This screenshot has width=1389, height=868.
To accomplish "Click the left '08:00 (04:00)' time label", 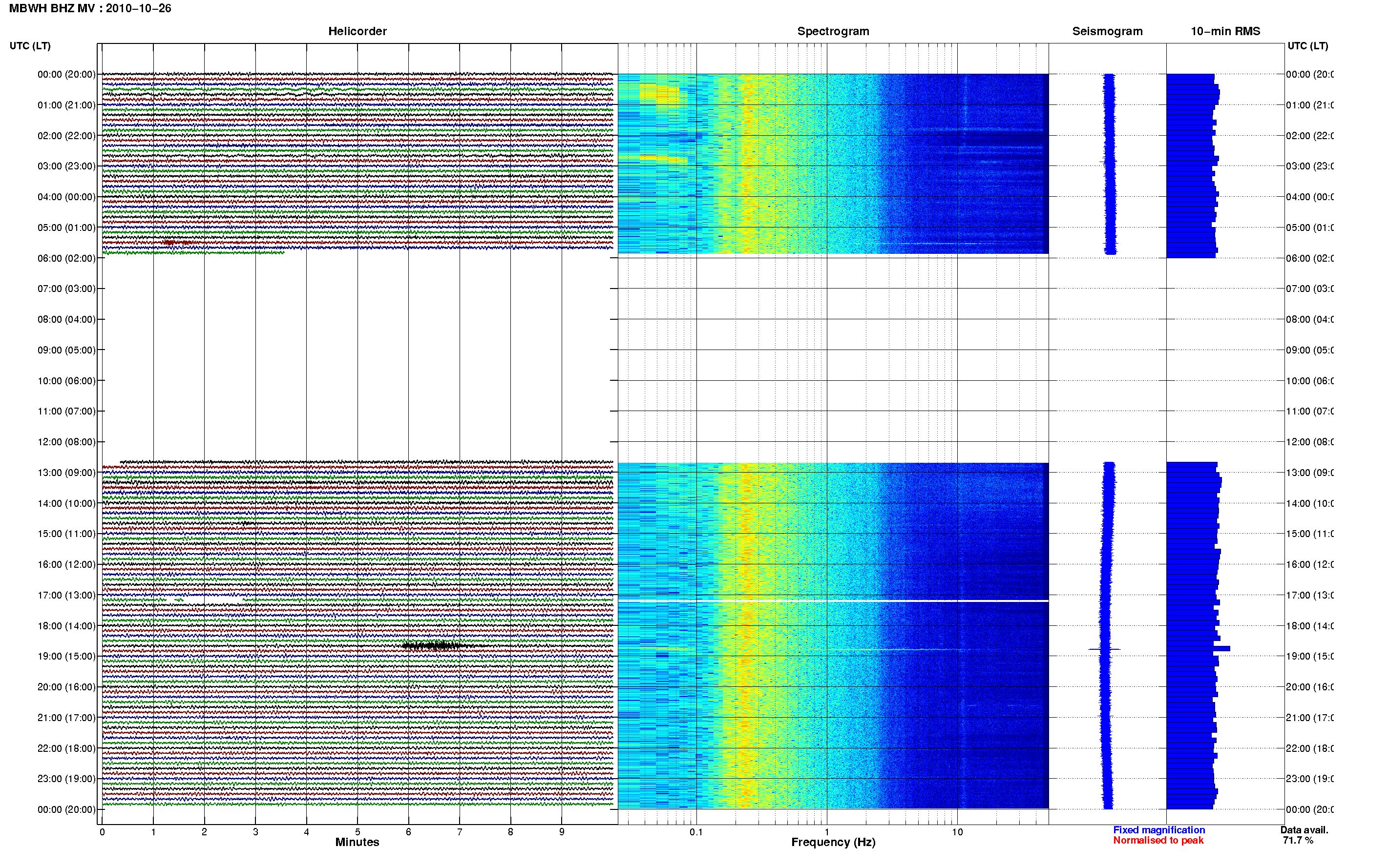I will [x=66, y=319].
